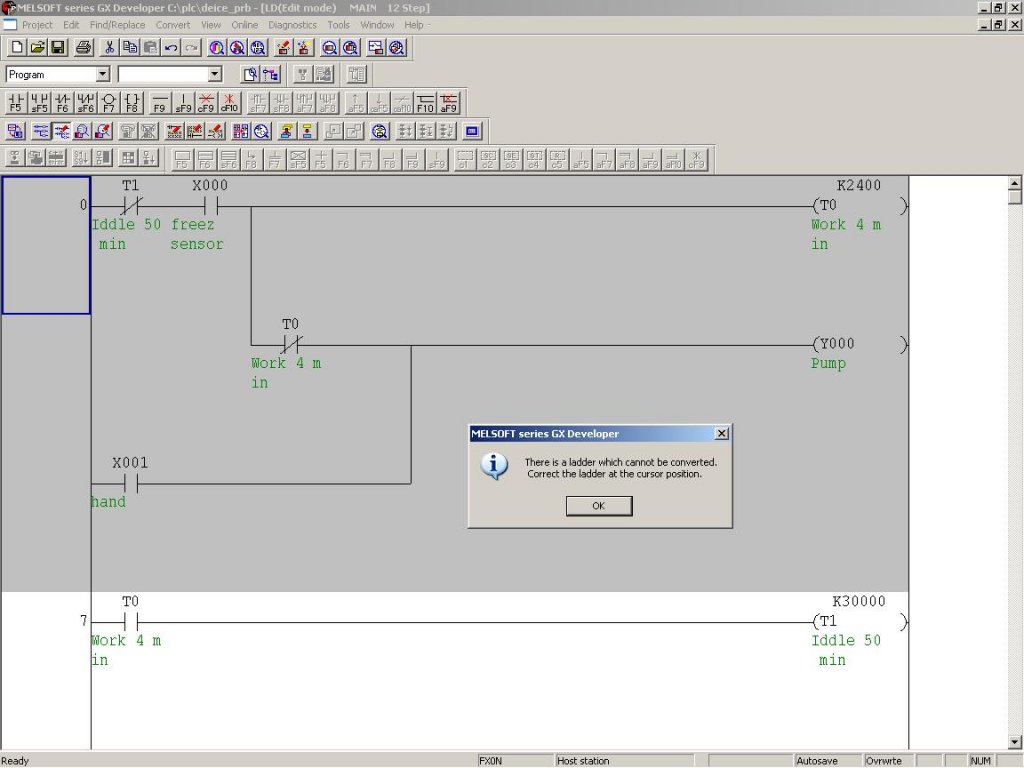Open the Online menu
The width and height of the screenshot is (1024, 768).
pos(245,25)
